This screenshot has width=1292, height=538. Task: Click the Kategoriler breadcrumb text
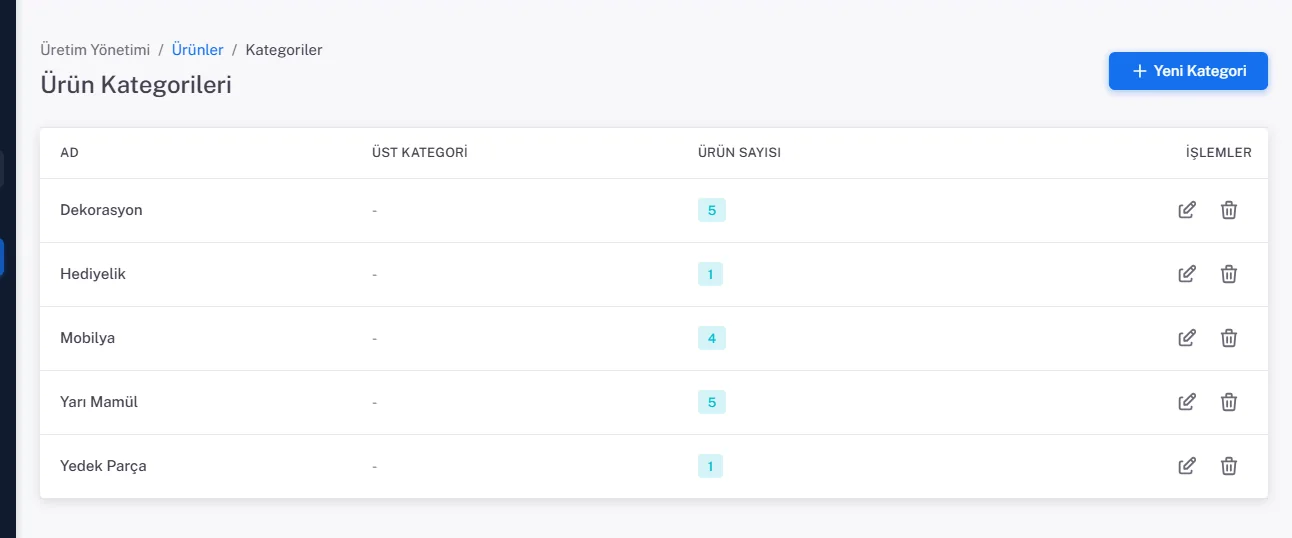284,49
